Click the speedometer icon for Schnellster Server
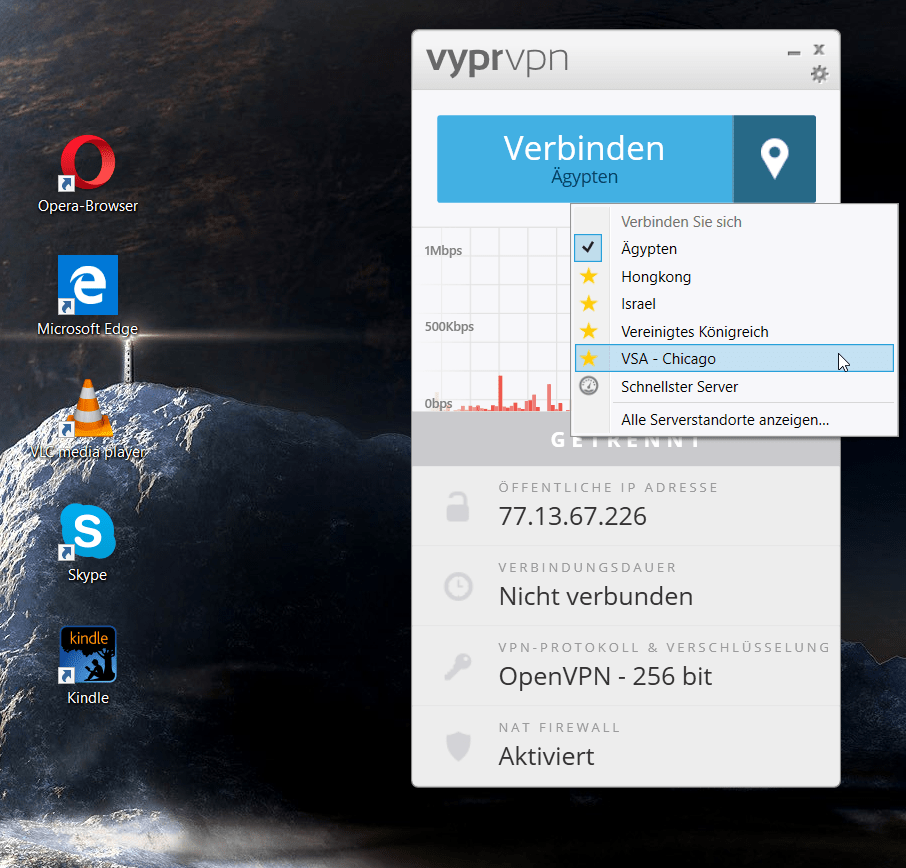 tap(588, 385)
